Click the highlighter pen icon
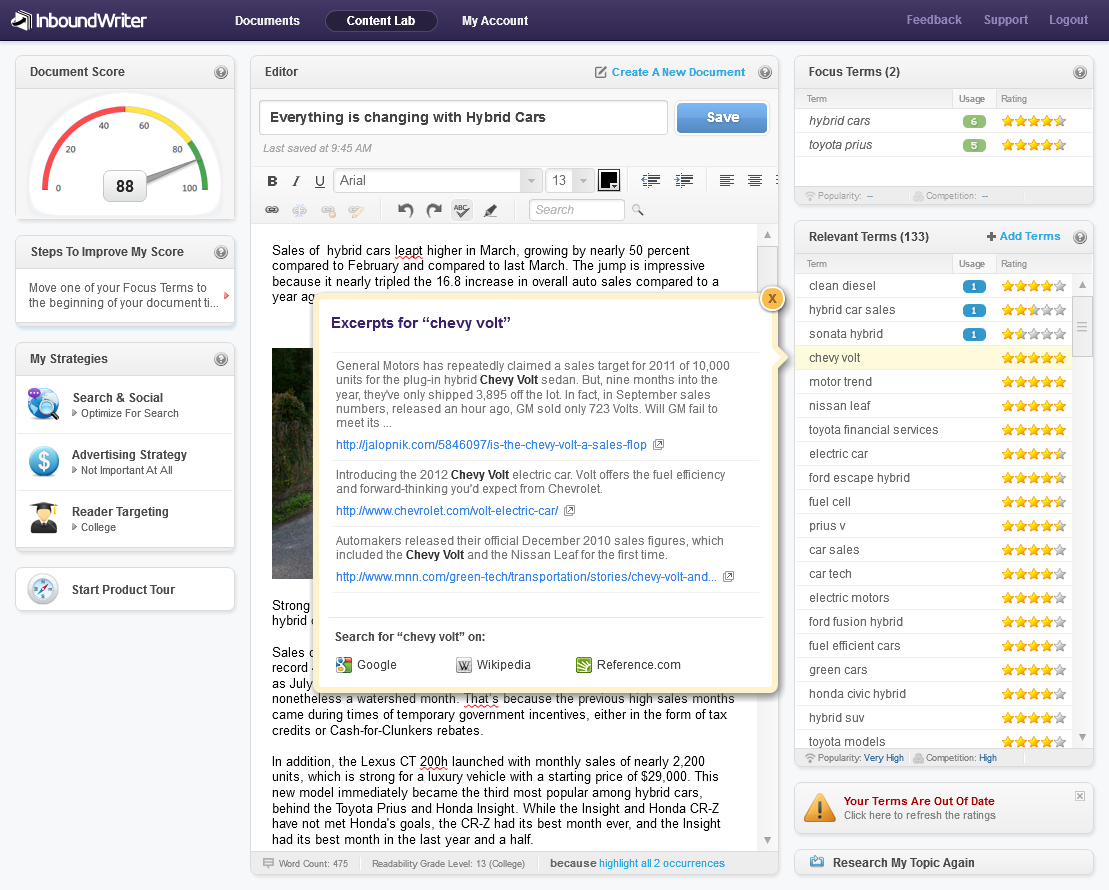The height and width of the screenshot is (890, 1109). 490,210
